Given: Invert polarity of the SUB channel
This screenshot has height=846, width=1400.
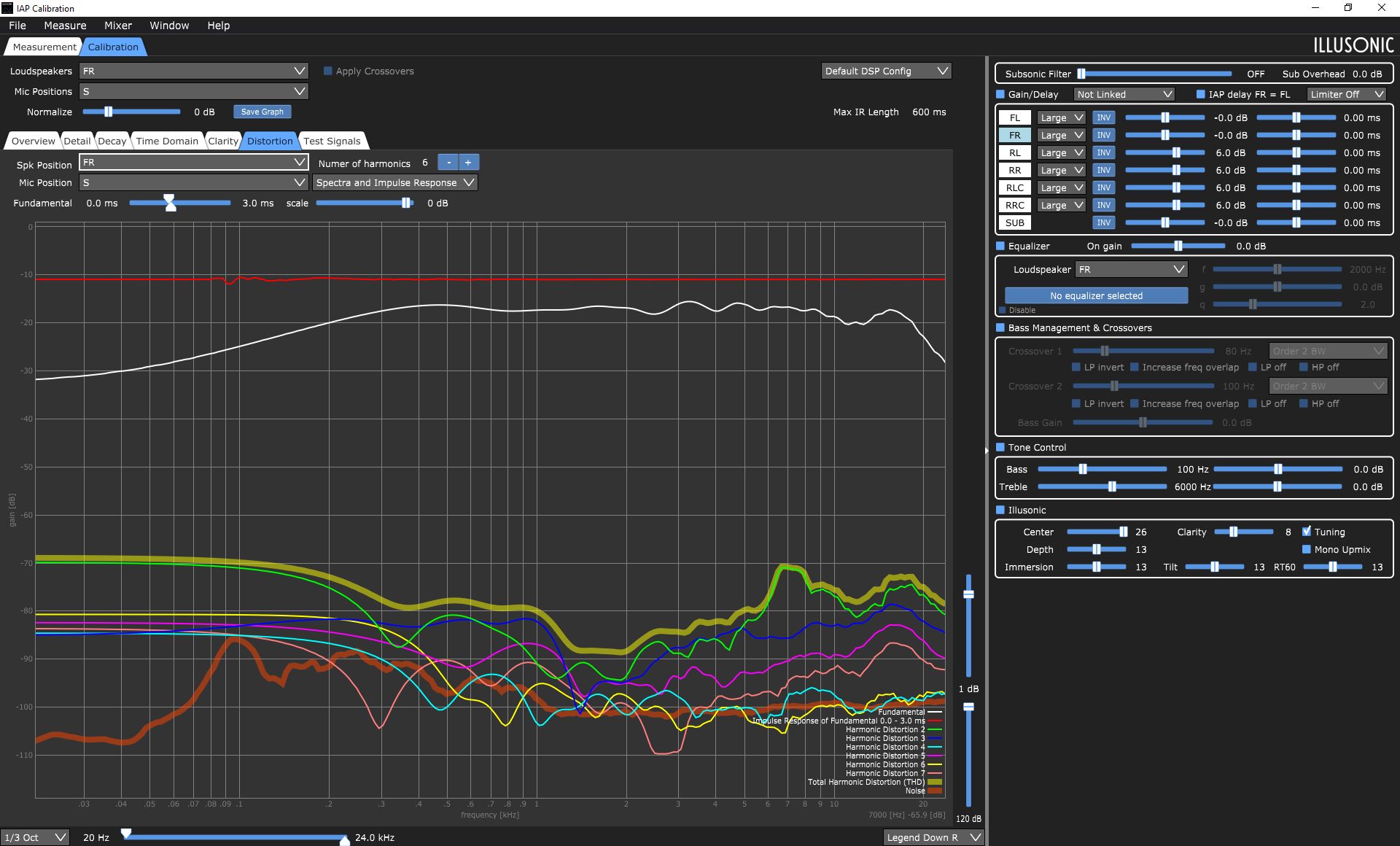Looking at the screenshot, I should [x=1103, y=222].
